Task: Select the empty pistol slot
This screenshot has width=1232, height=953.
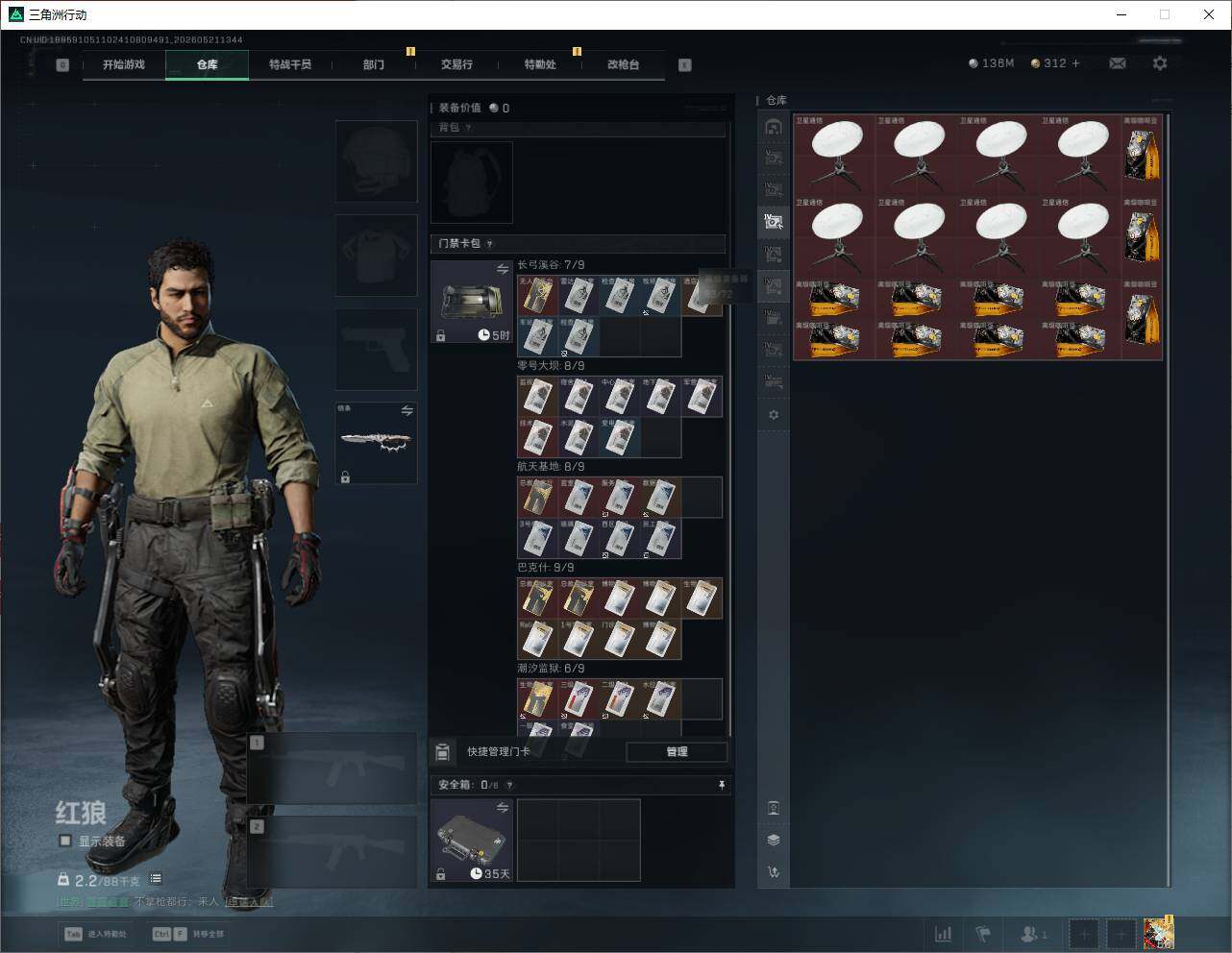Action: (x=377, y=349)
